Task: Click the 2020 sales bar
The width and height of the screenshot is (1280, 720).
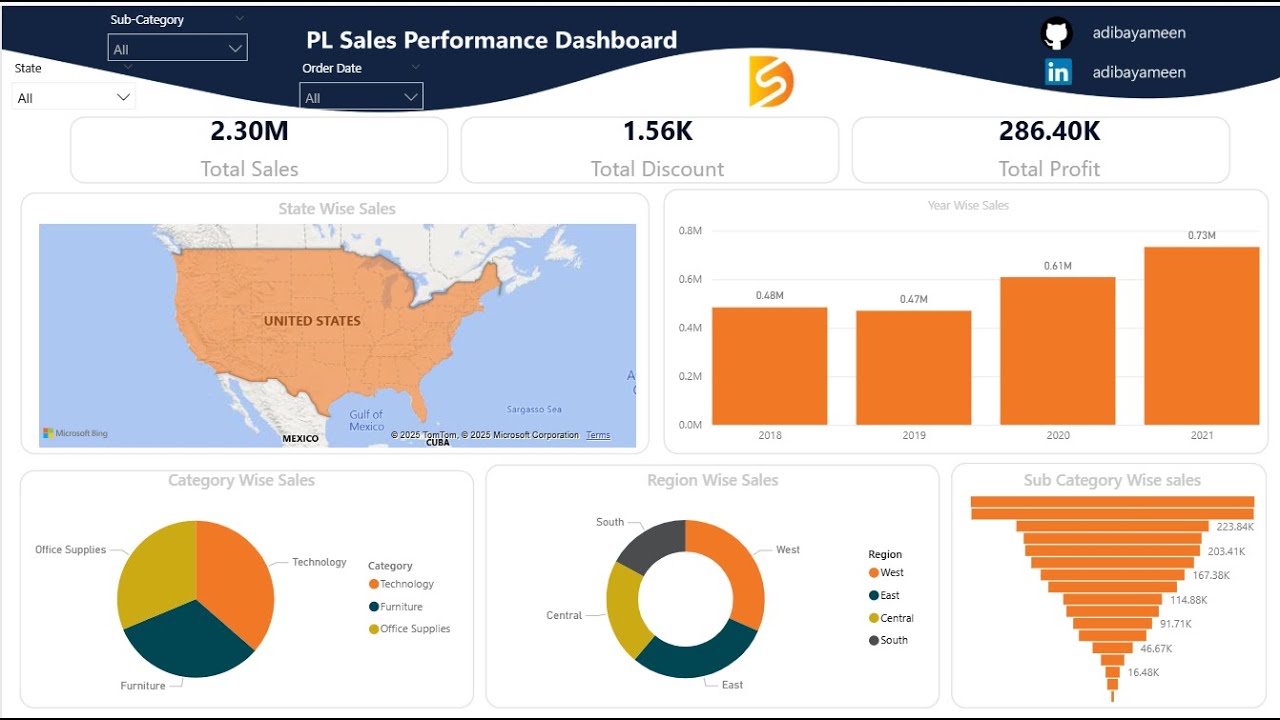Action: (1058, 351)
